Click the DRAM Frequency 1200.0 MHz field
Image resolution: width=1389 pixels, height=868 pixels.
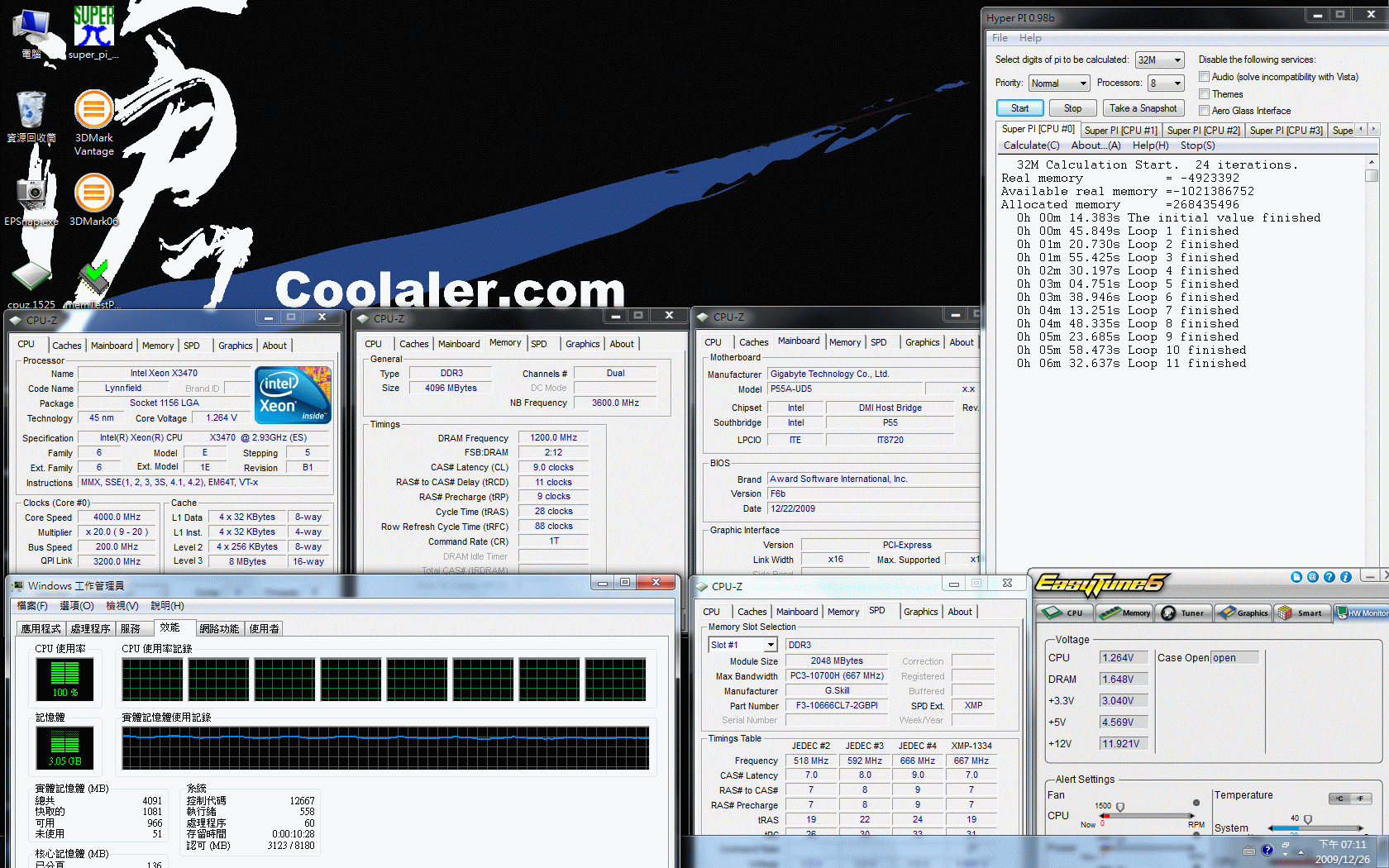coord(553,438)
